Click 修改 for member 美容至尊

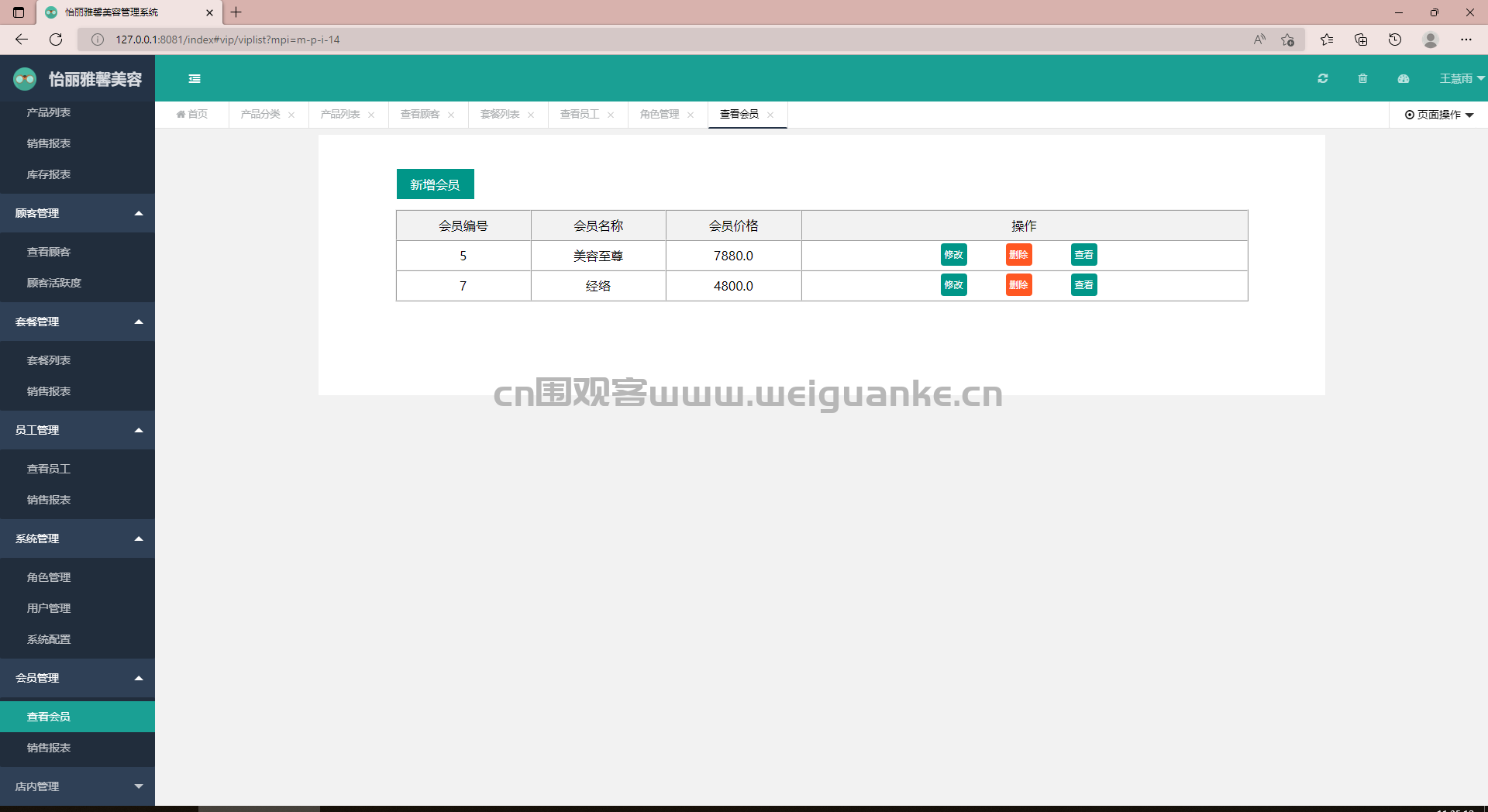pos(954,255)
